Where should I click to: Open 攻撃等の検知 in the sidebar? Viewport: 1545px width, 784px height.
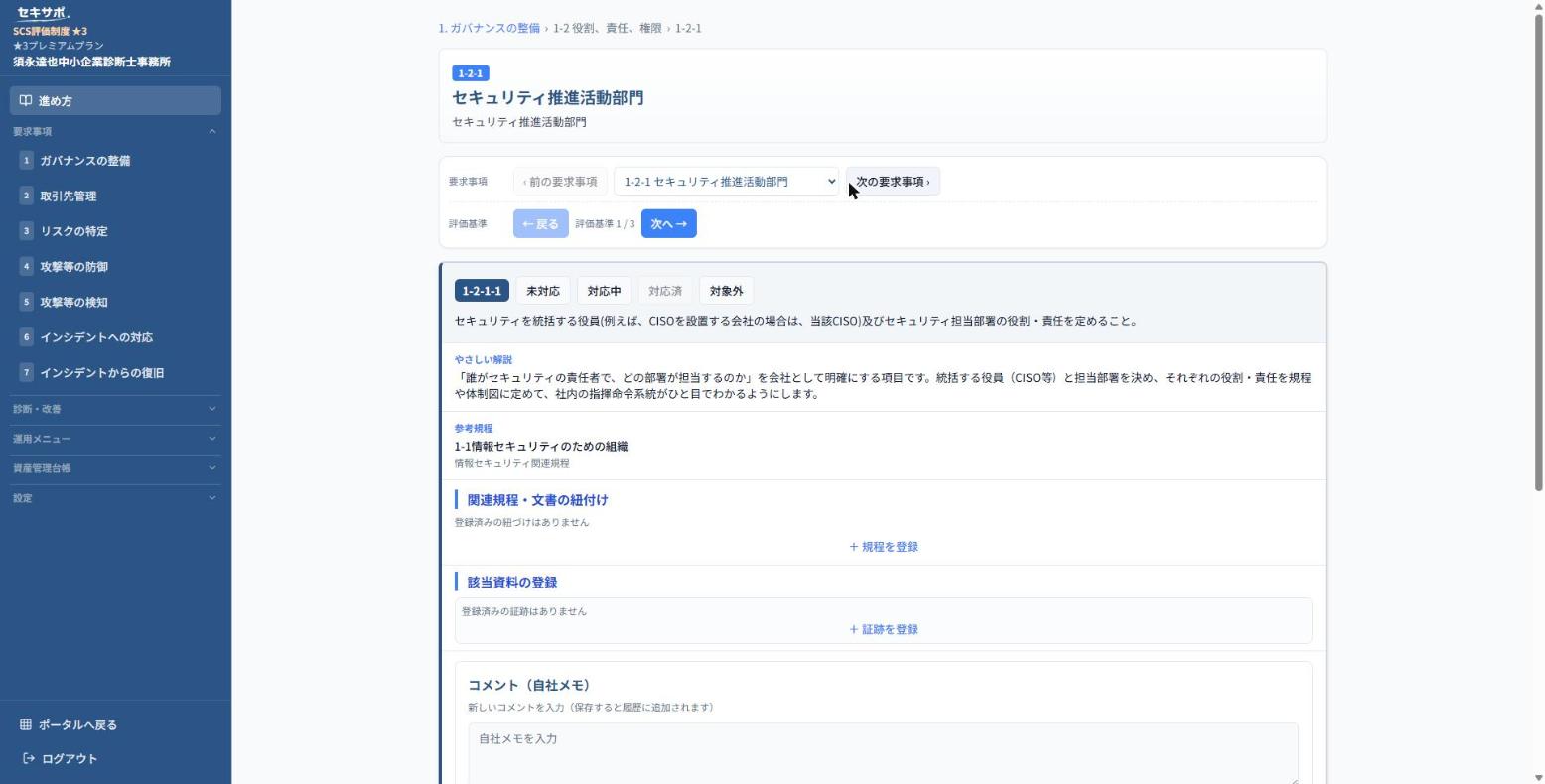(115, 302)
